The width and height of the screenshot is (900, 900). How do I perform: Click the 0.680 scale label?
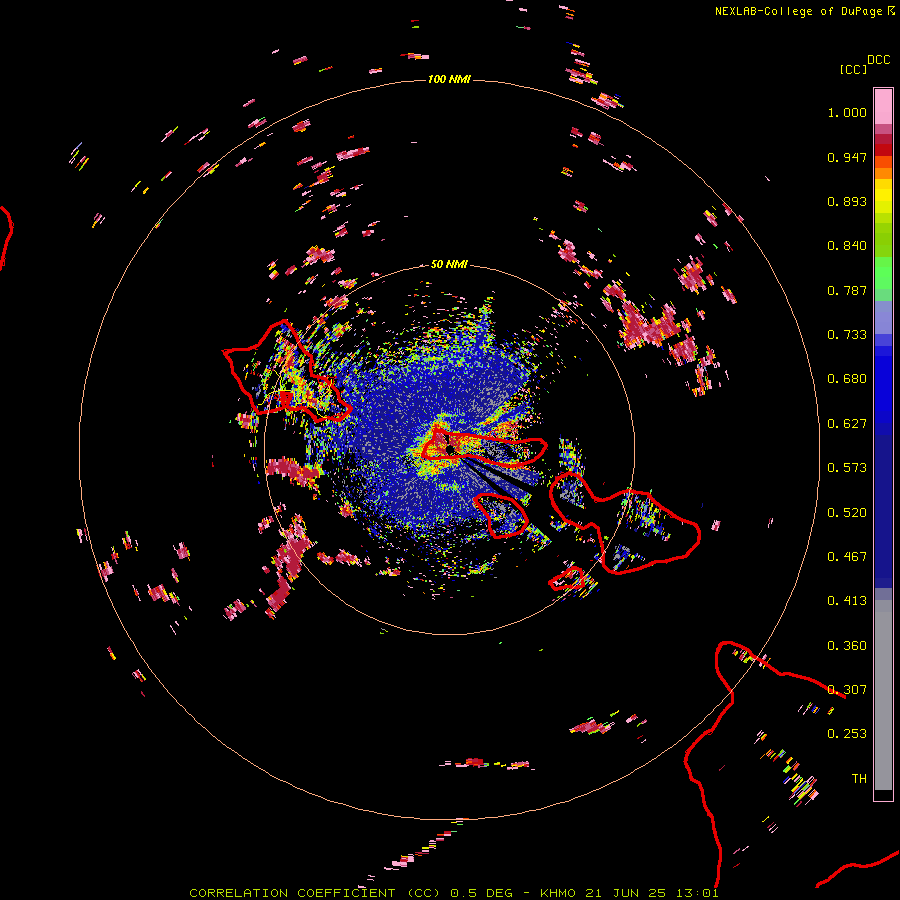(847, 379)
